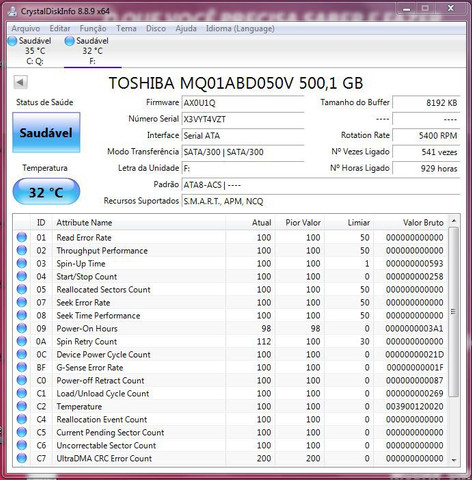Open the Editar menu

click(x=60, y=29)
